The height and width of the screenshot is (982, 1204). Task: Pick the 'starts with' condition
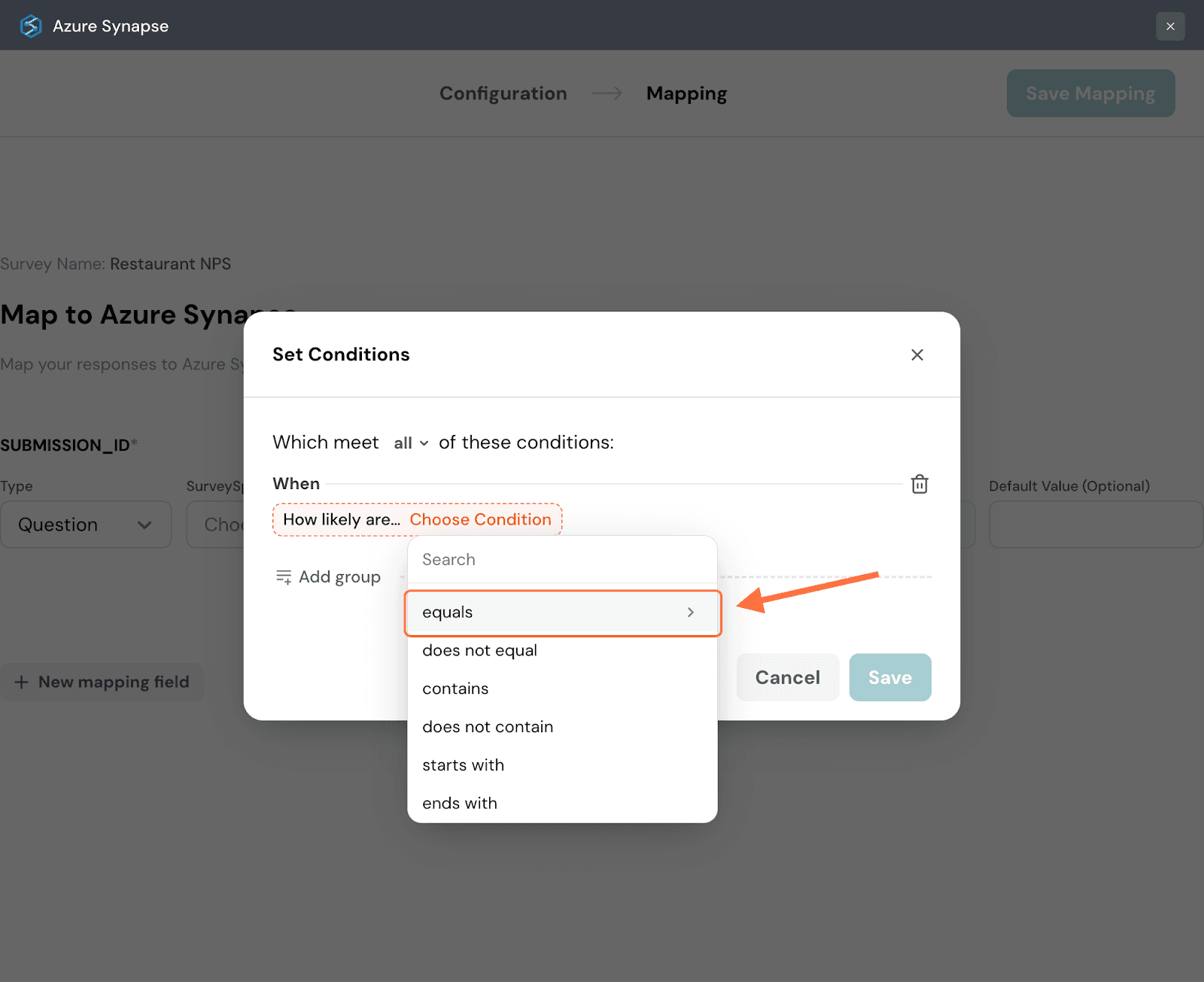463,765
